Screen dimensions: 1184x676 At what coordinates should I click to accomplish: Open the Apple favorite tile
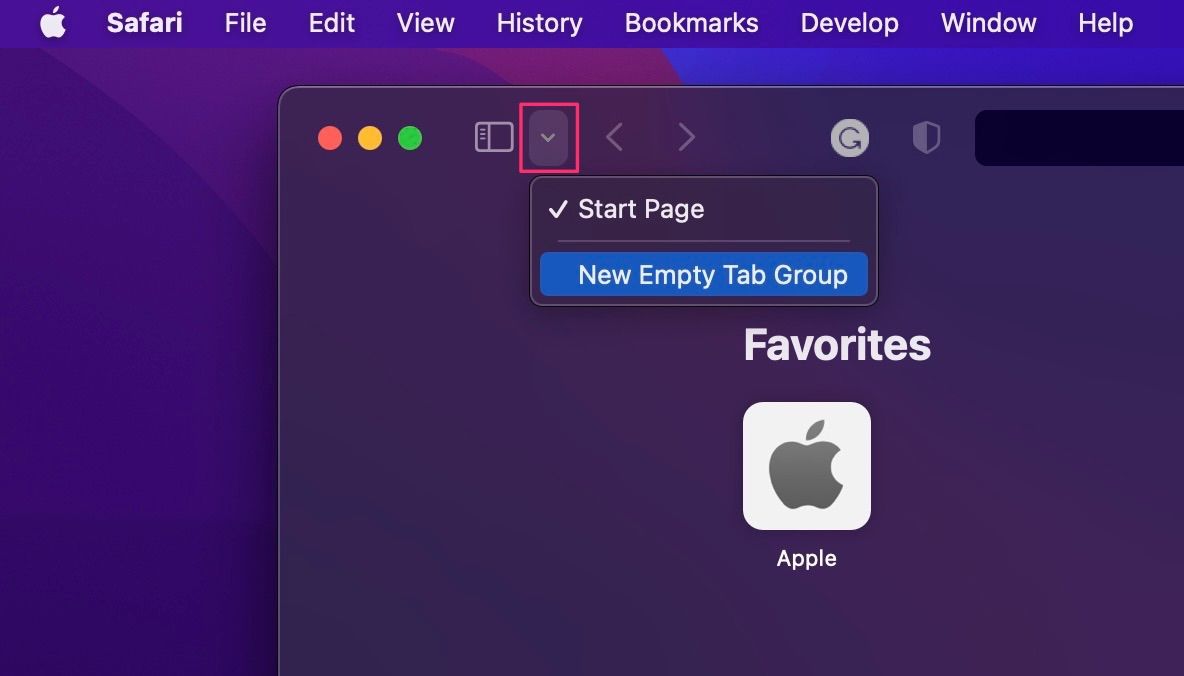(806, 466)
